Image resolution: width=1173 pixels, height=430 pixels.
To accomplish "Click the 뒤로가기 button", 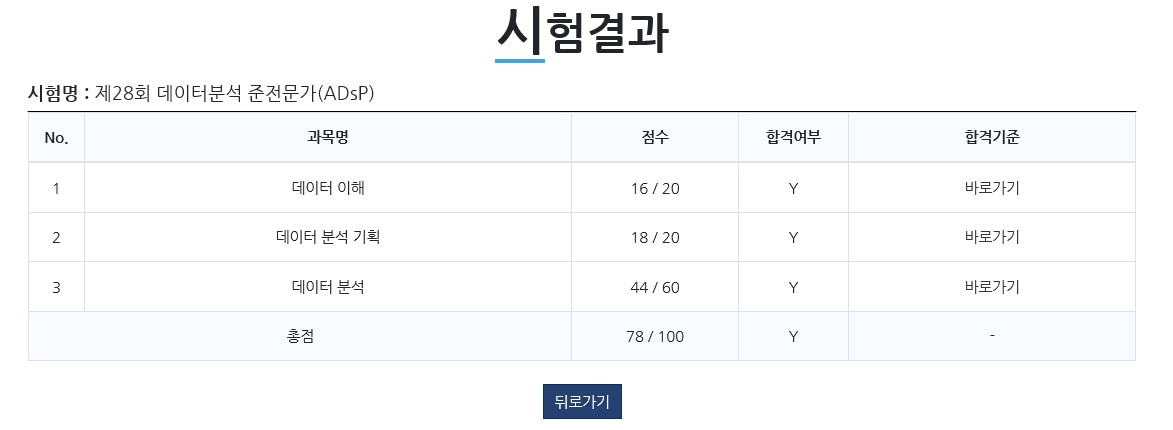I will [582, 402].
